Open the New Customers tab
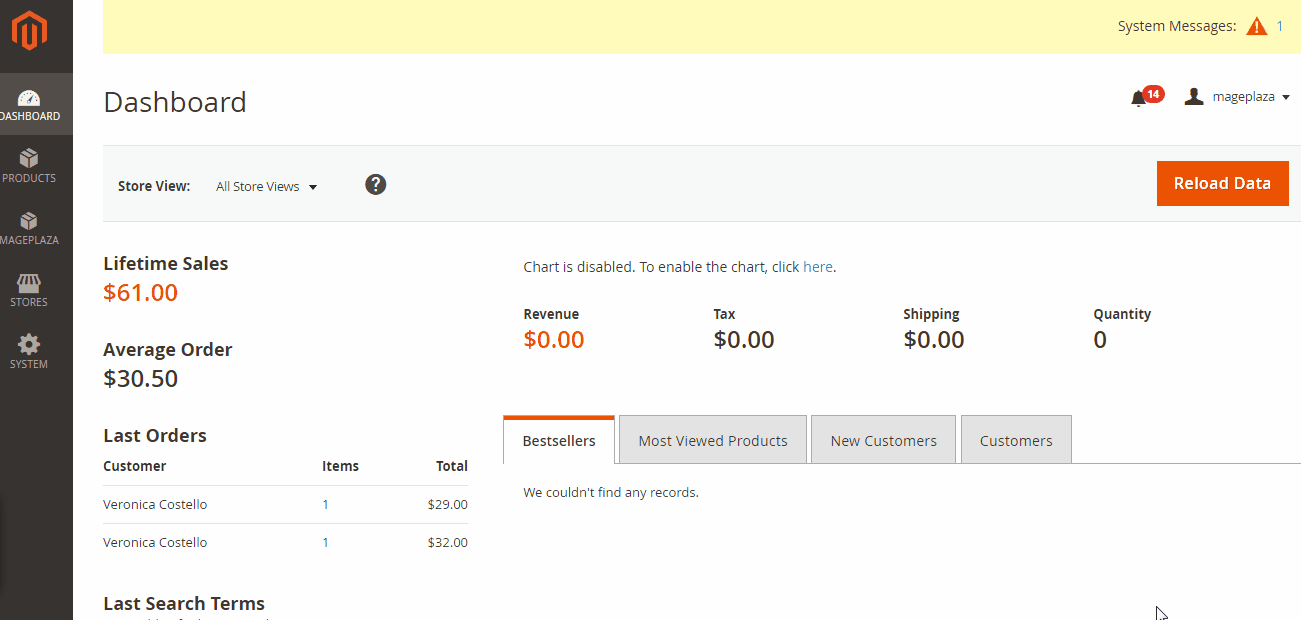1301x620 pixels. (x=883, y=441)
